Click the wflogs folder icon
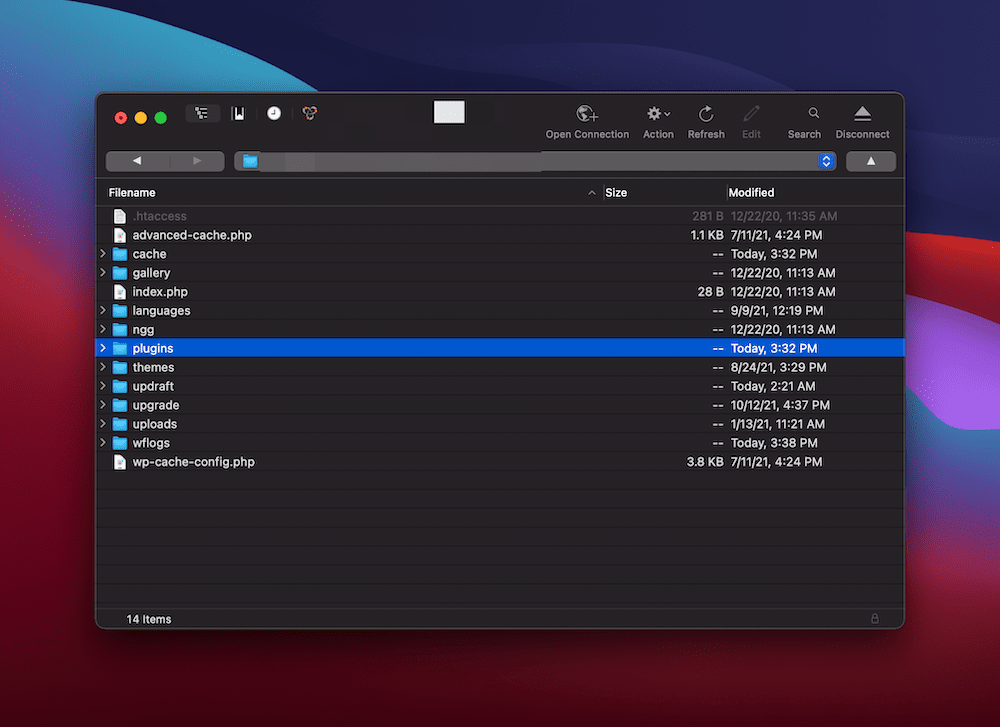The height and width of the screenshot is (727, 1000). [x=119, y=443]
